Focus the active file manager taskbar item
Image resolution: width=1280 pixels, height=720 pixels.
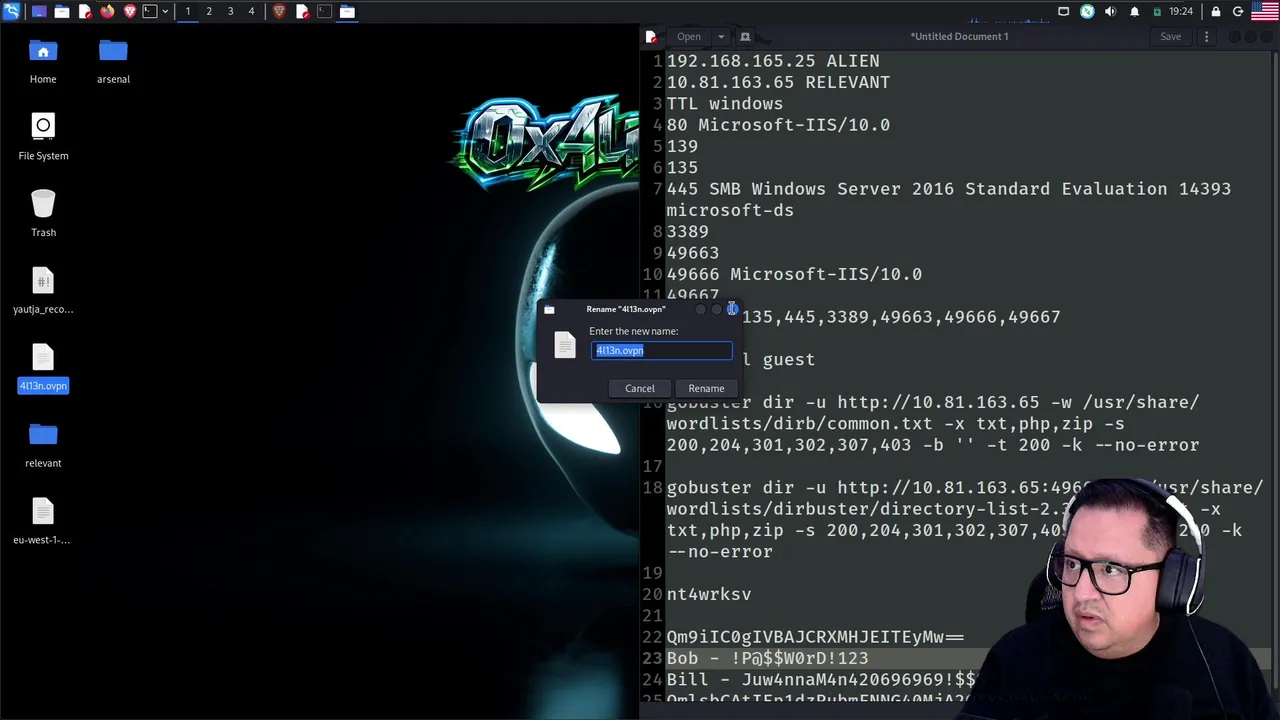coord(347,11)
